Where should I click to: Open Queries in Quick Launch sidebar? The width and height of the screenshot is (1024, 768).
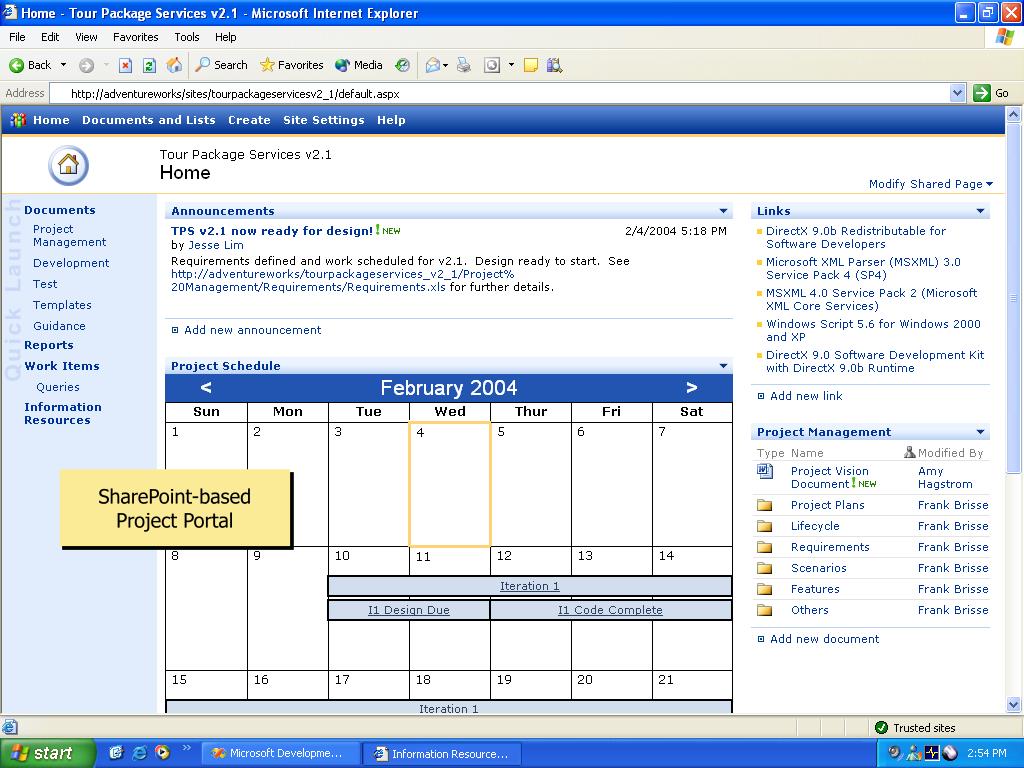58,387
